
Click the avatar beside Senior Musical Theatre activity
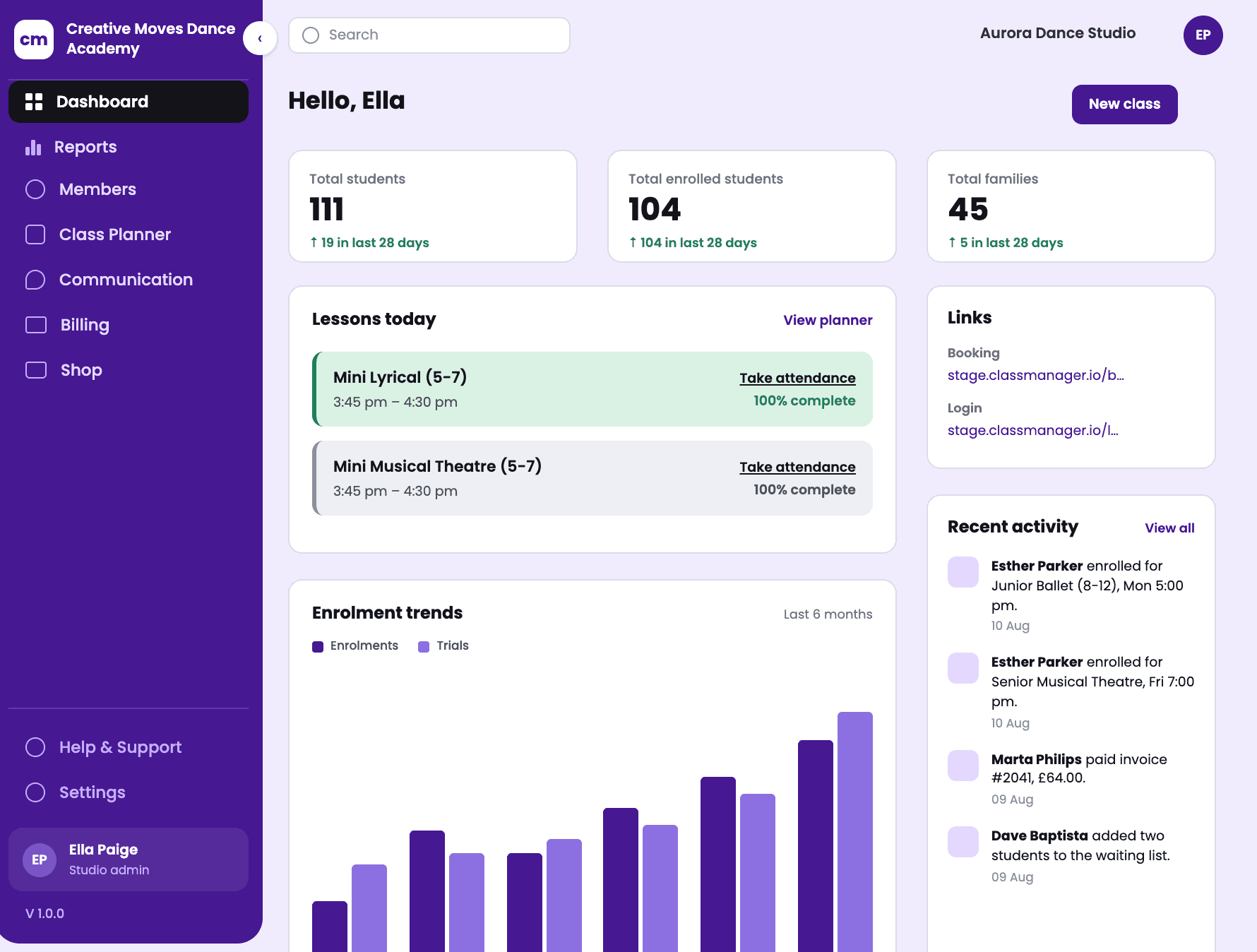(963, 668)
